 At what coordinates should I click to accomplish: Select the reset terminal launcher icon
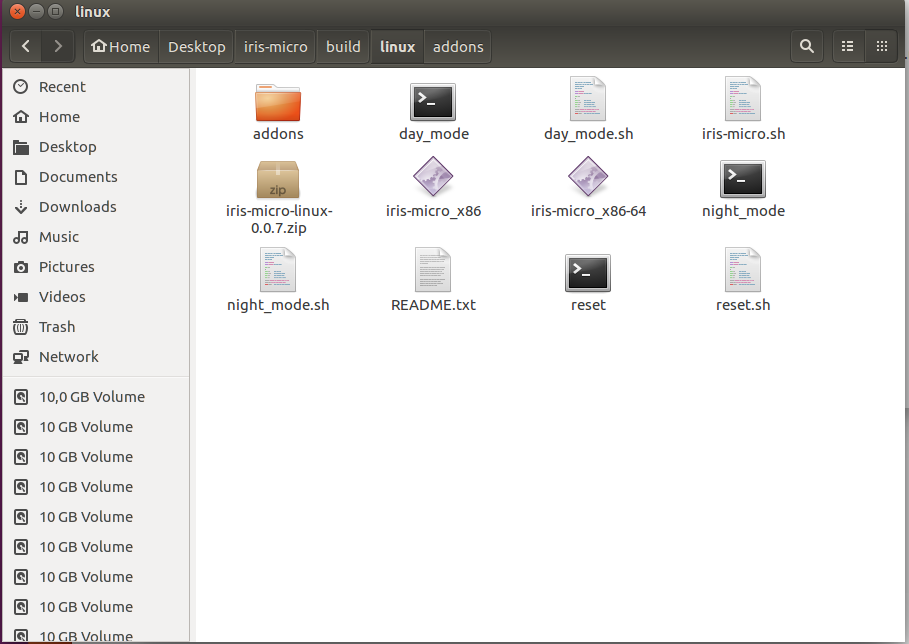(588, 273)
